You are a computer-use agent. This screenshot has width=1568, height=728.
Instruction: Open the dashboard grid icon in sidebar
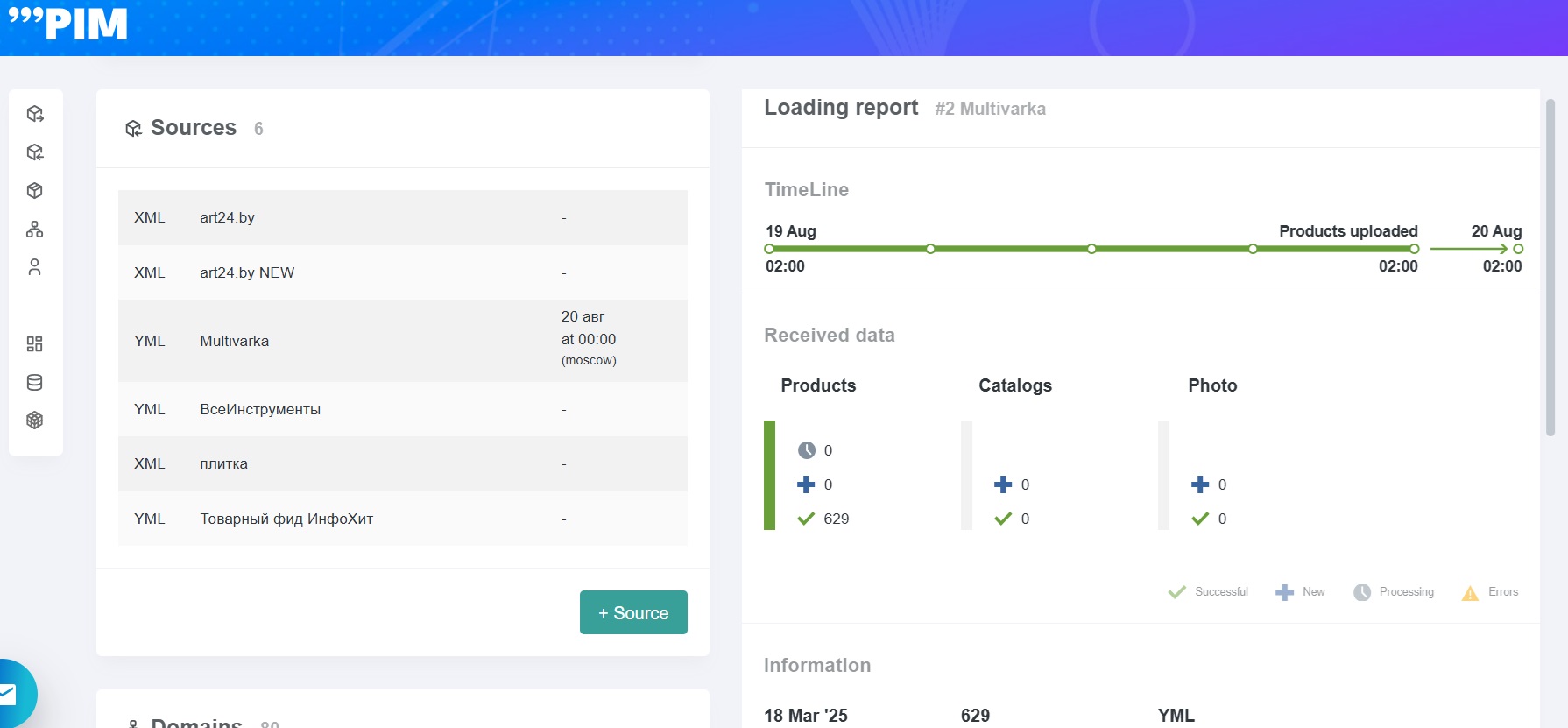click(x=35, y=343)
